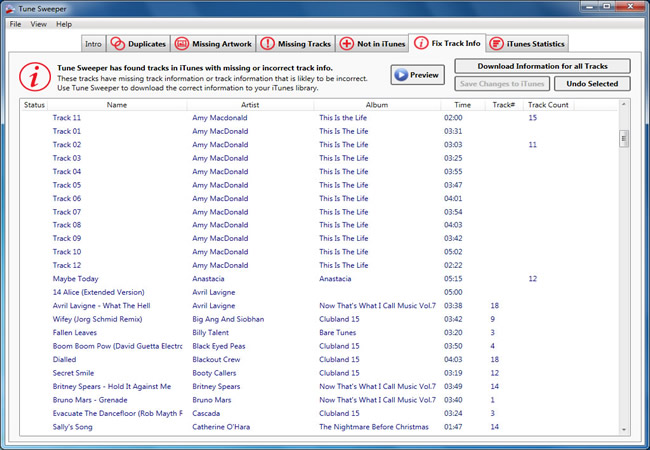Click Save Changes to iTunes button
This screenshot has height=450, width=650.
pyautogui.click(x=502, y=84)
